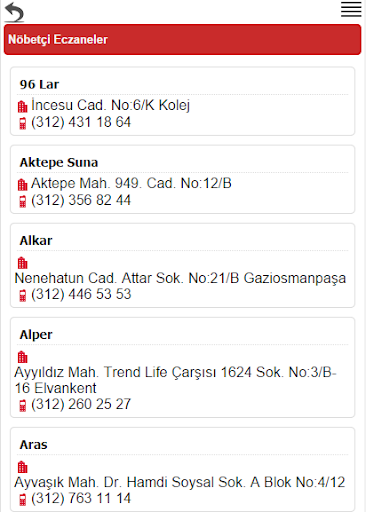Viewport: 366px width, 512px height.
Task: Click phone icon next to (312) 763 11 14
Action: (22, 499)
